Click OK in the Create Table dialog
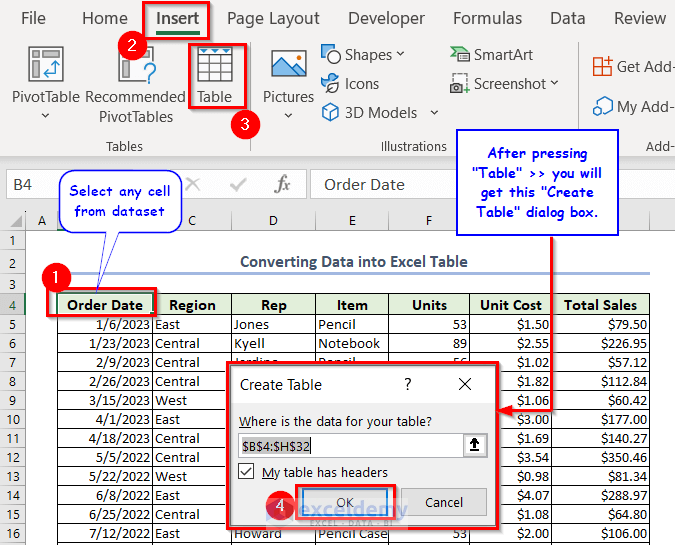This screenshot has width=675, height=545. click(x=345, y=502)
